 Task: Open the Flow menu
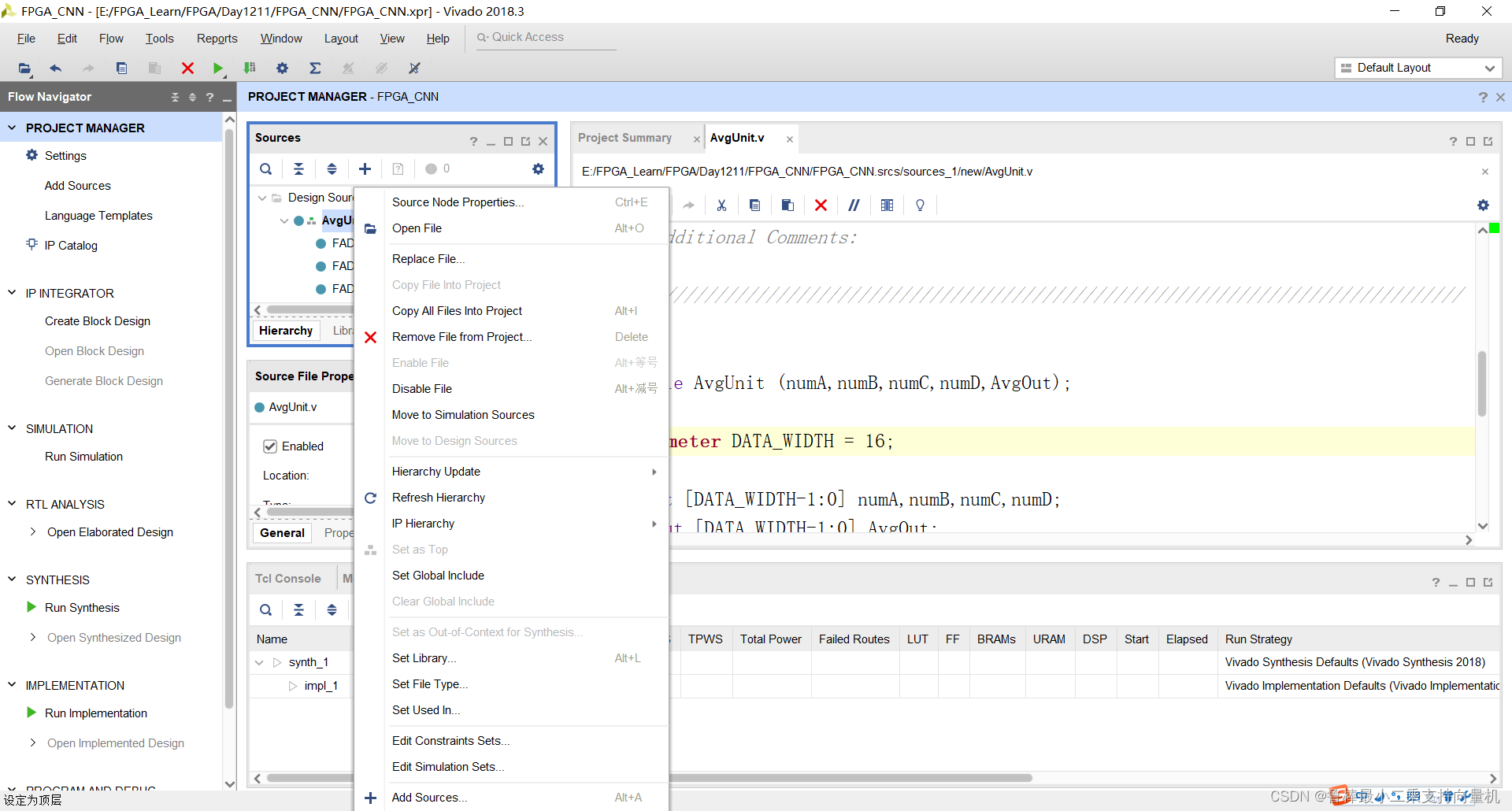(x=111, y=39)
